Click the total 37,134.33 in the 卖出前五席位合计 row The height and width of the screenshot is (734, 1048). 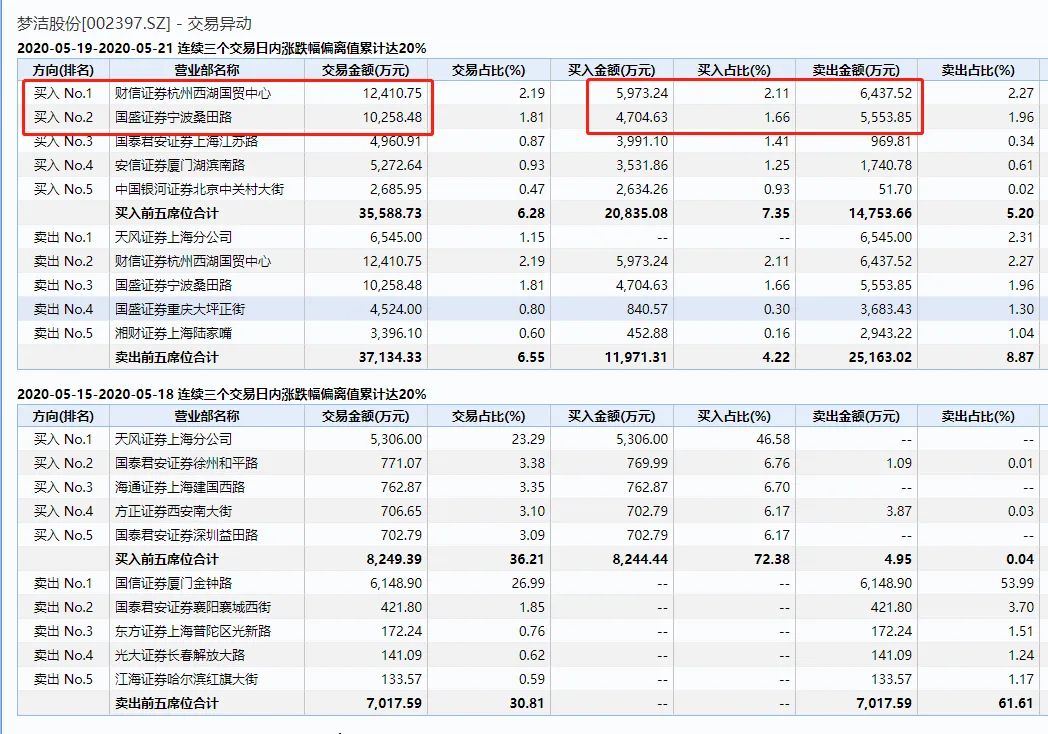390,358
